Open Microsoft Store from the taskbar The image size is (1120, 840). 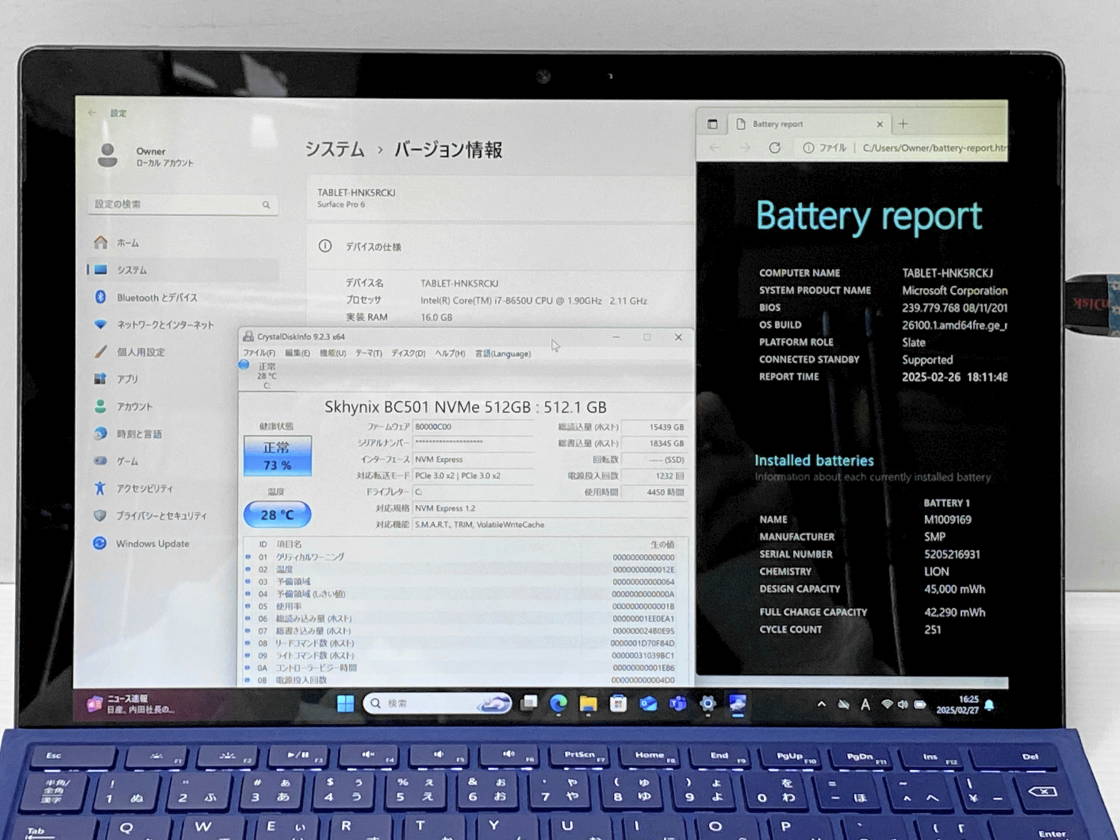[618, 704]
